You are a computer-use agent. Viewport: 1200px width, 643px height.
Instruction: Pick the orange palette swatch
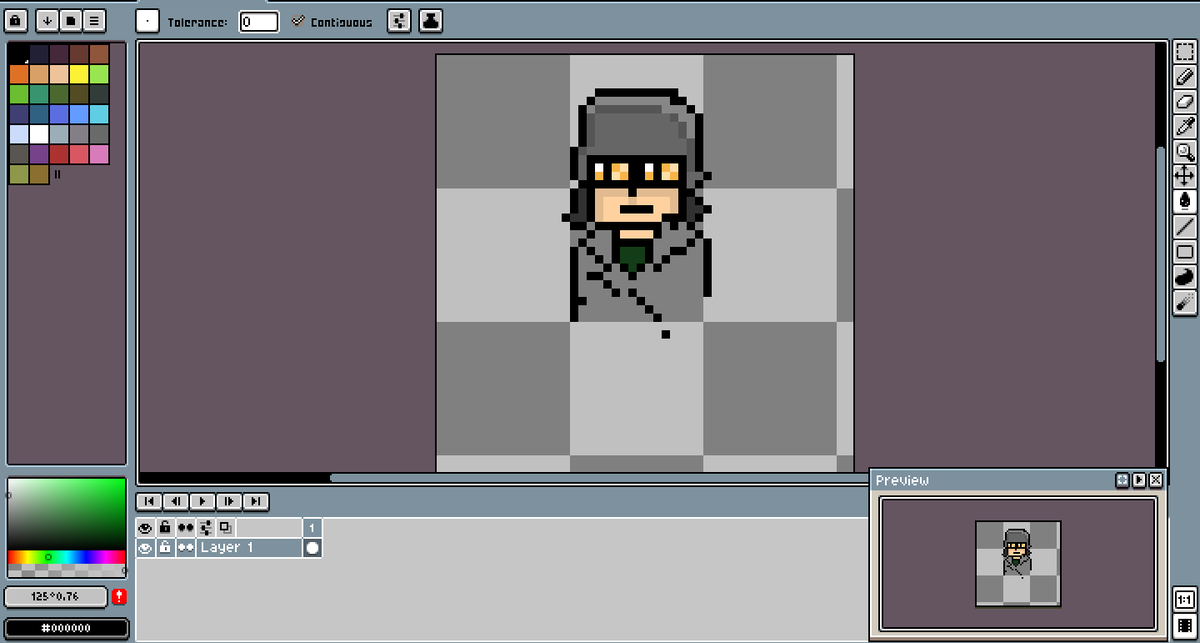pos(19,73)
